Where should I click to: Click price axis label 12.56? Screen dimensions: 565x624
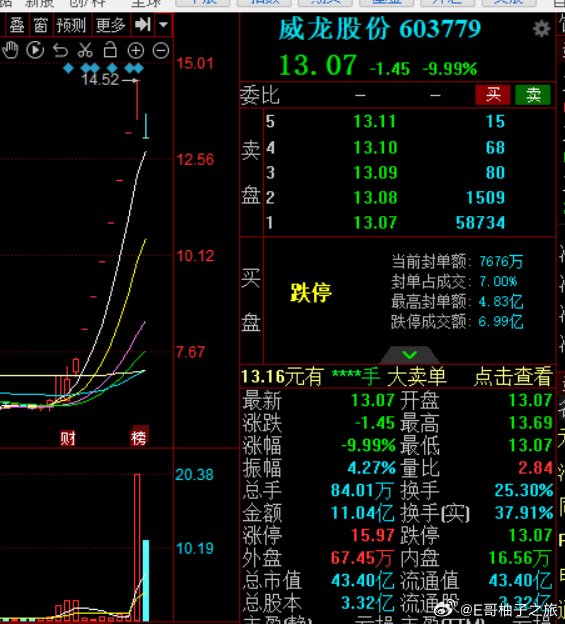point(195,160)
